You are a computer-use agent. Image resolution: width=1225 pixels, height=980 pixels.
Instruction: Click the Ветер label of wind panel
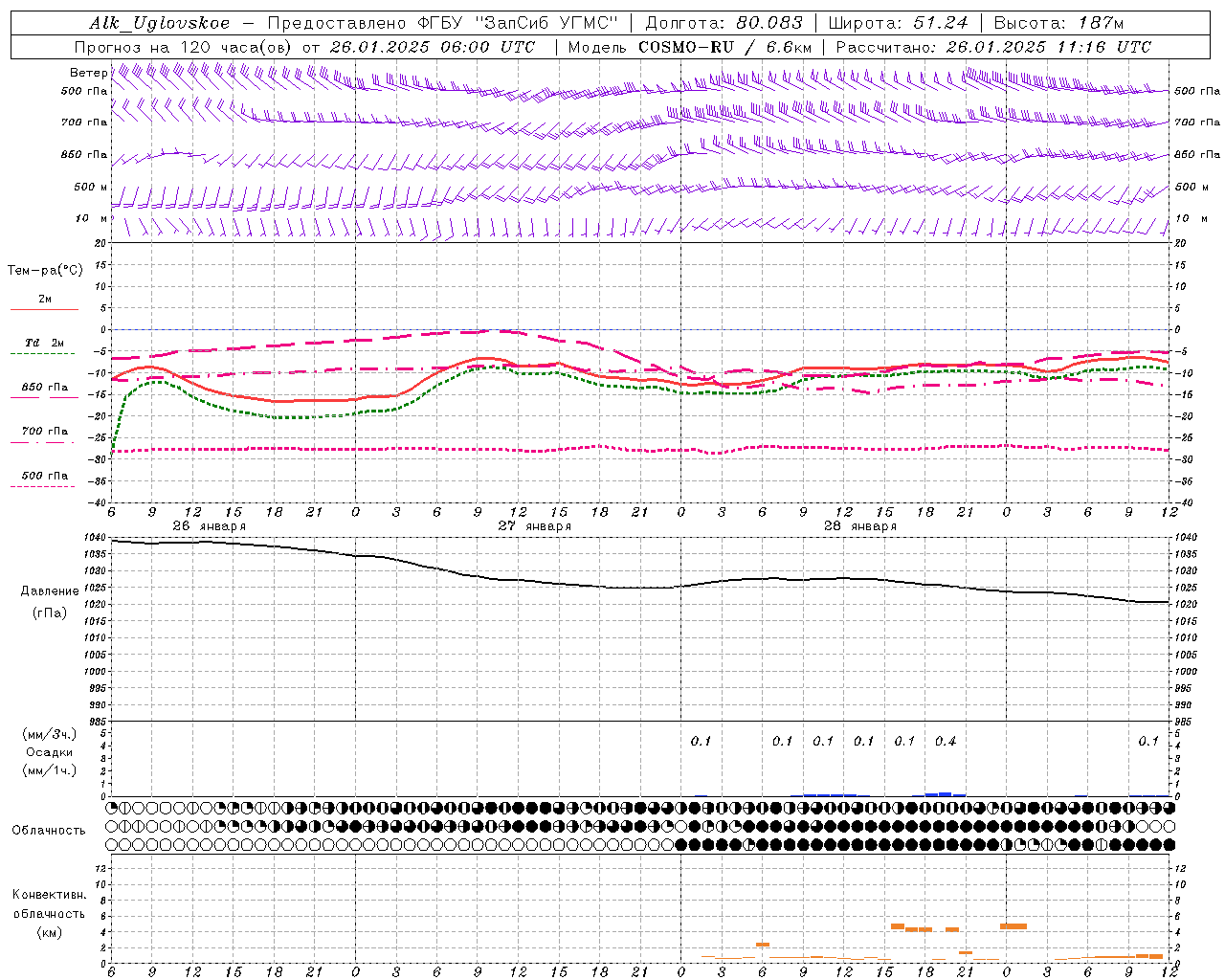pyautogui.click(x=88, y=73)
